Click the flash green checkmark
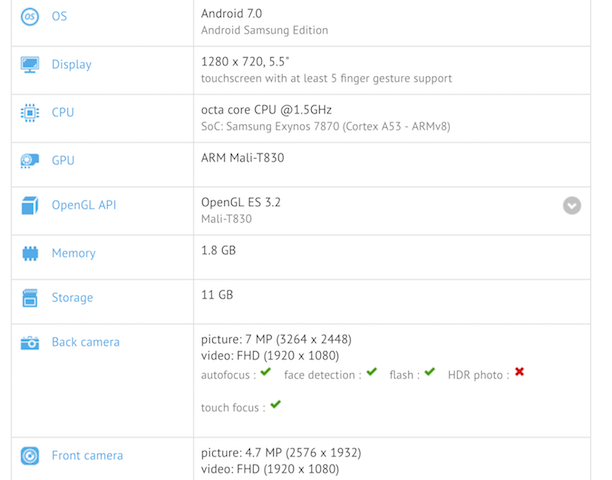The width and height of the screenshot is (612, 480). (x=429, y=372)
